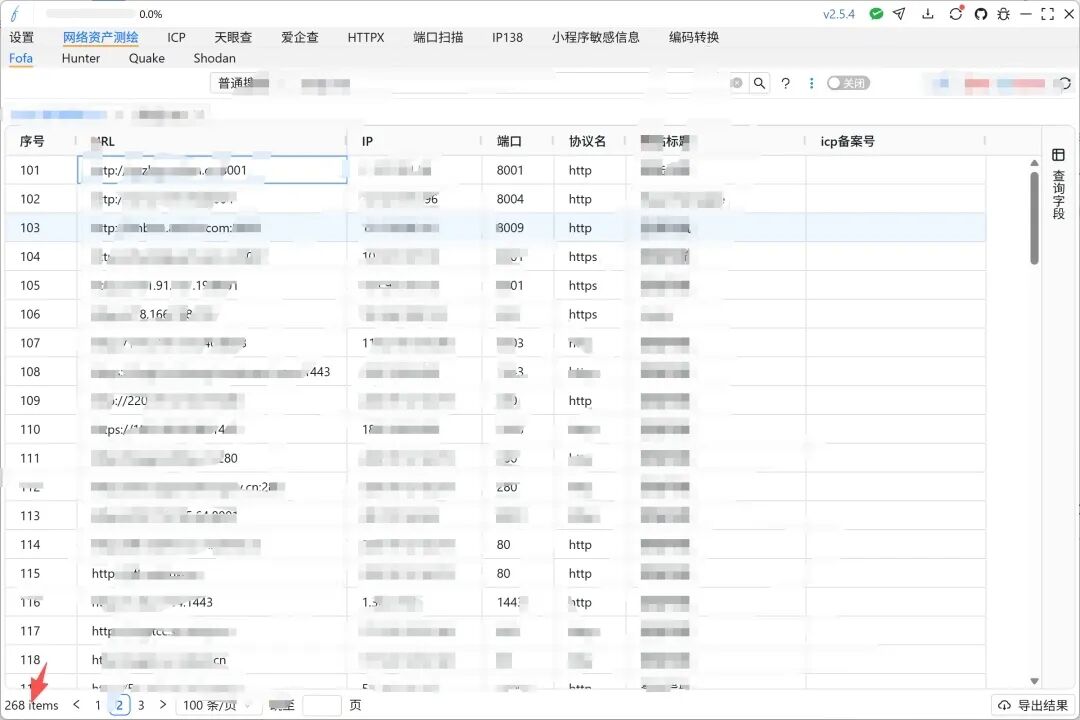Screen dimensions: 1080x720
Task: Open the 设置 menu
Action: (x=21, y=37)
